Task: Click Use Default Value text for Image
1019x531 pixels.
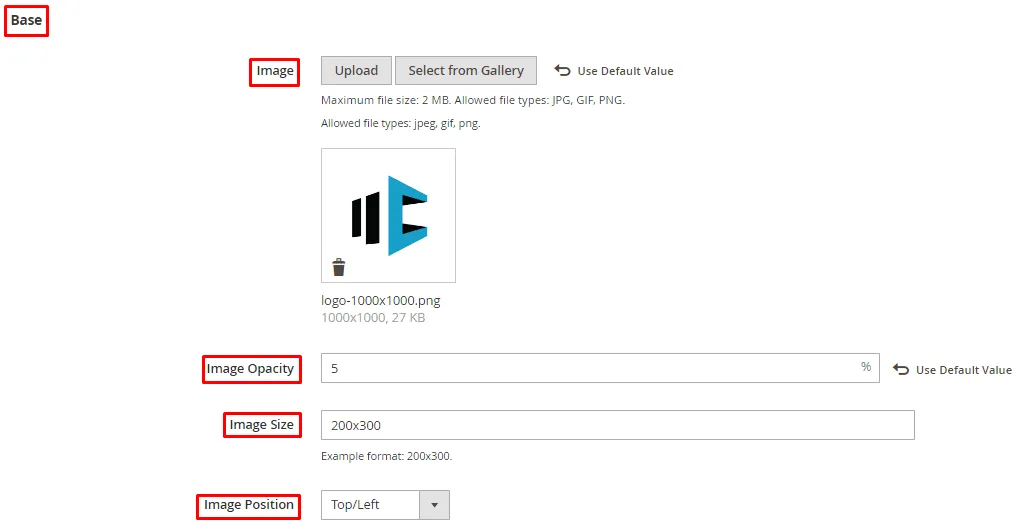Action: coord(625,71)
